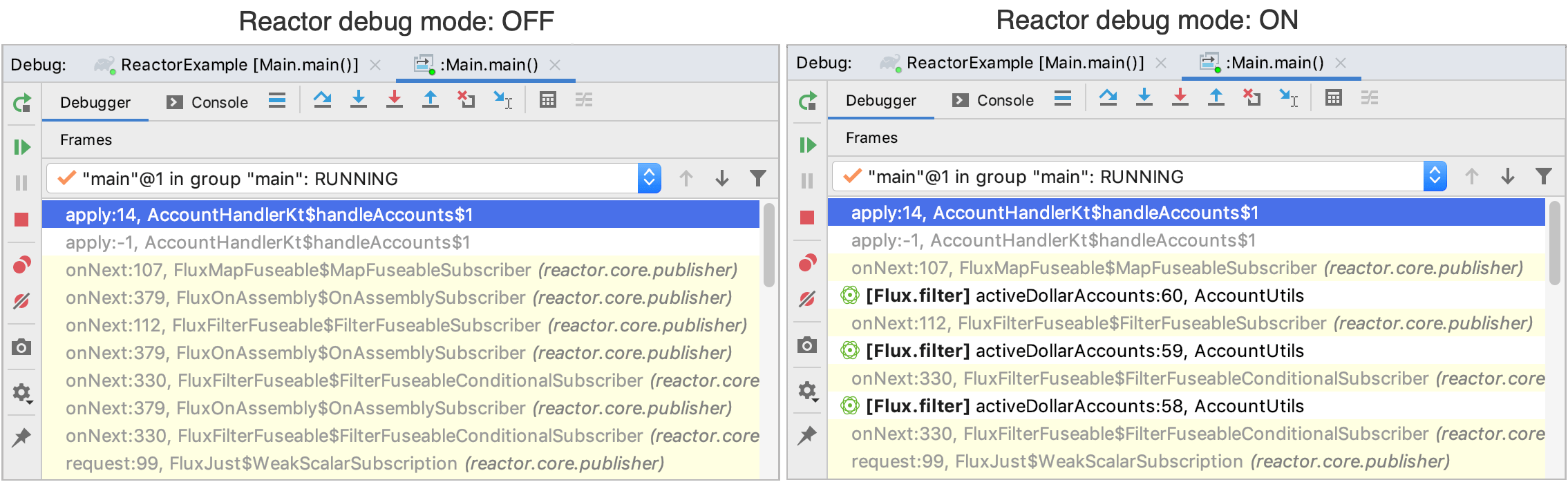The height and width of the screenshot is (482, 1568).
Task: Open thread dropdown in right Frames panel
Action: pos(1435,177)
